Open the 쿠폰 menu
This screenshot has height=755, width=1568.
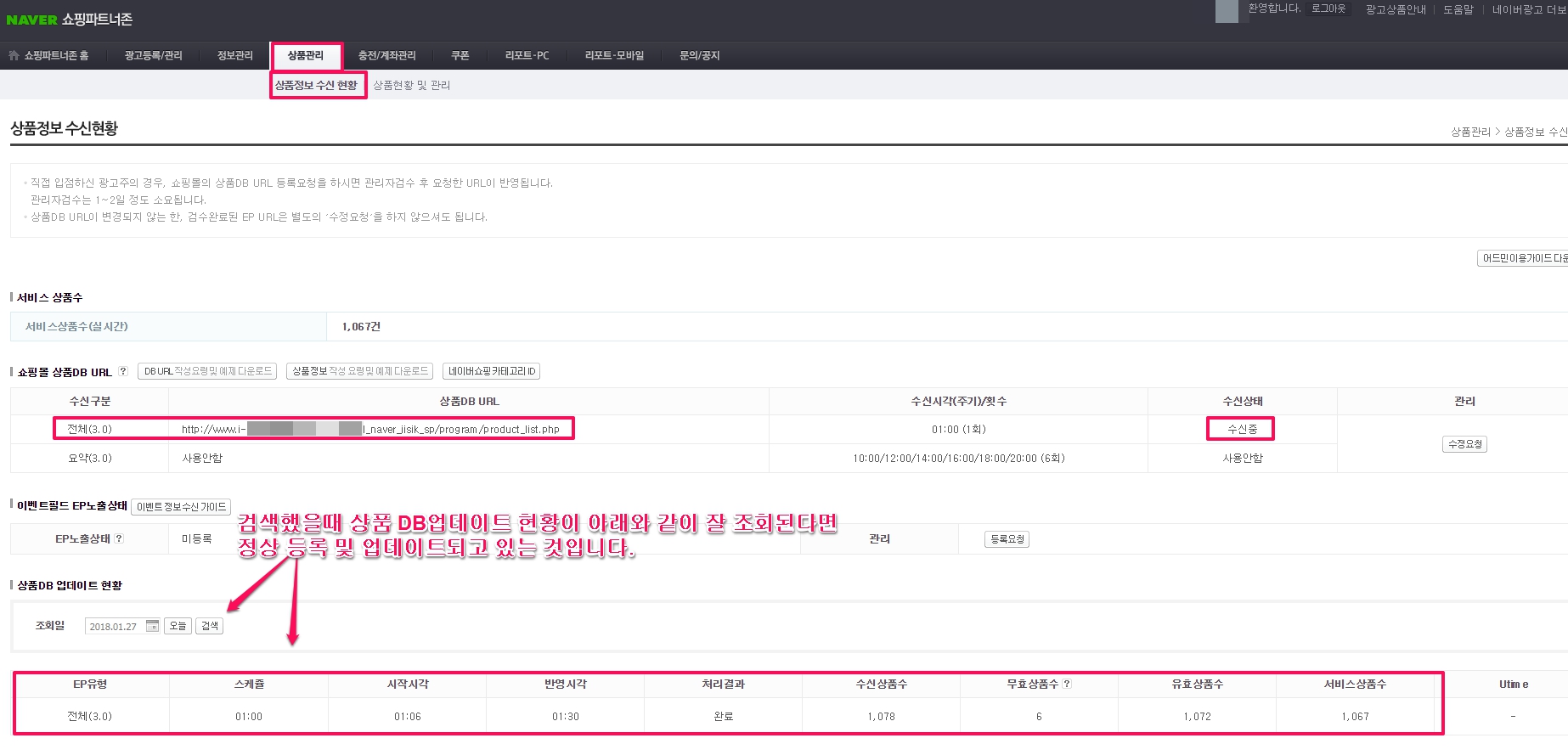[x=460, y=55]
